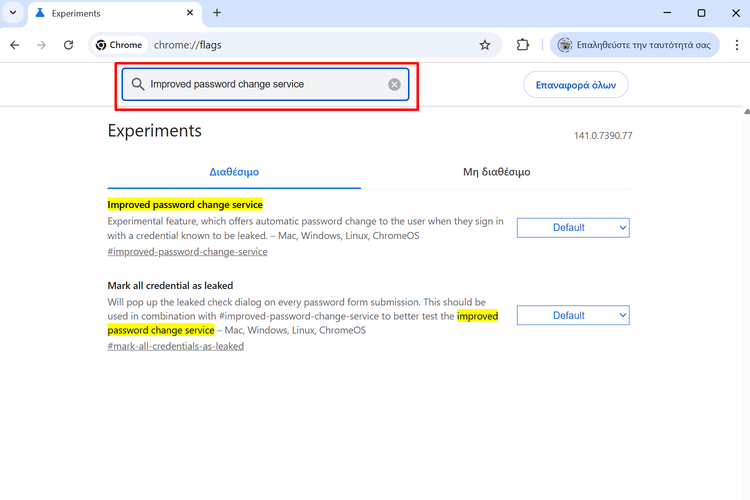
Task: Close the Experiments tab
Action: coord(190,13)
